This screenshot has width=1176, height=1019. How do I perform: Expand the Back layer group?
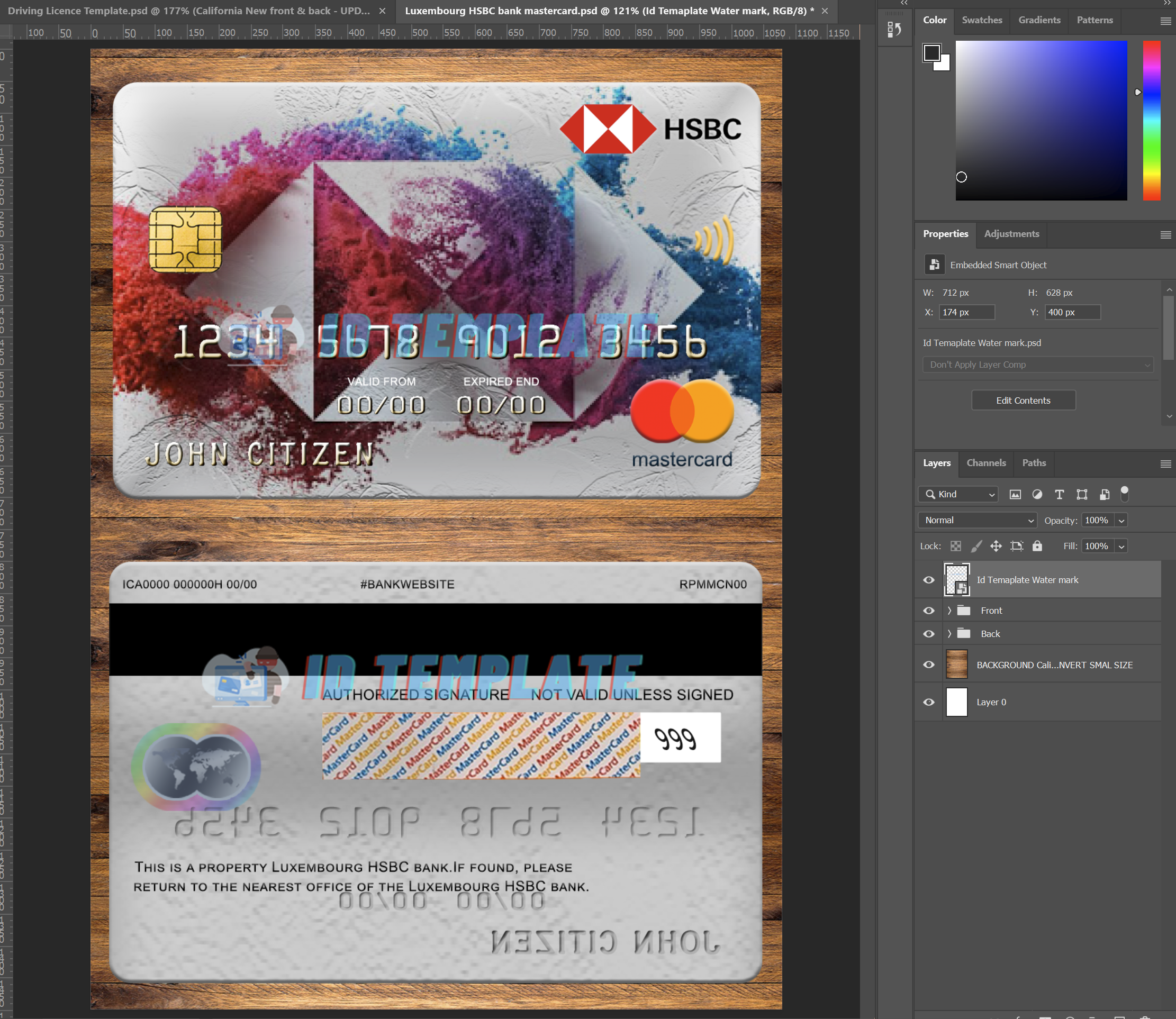[949, 633]
